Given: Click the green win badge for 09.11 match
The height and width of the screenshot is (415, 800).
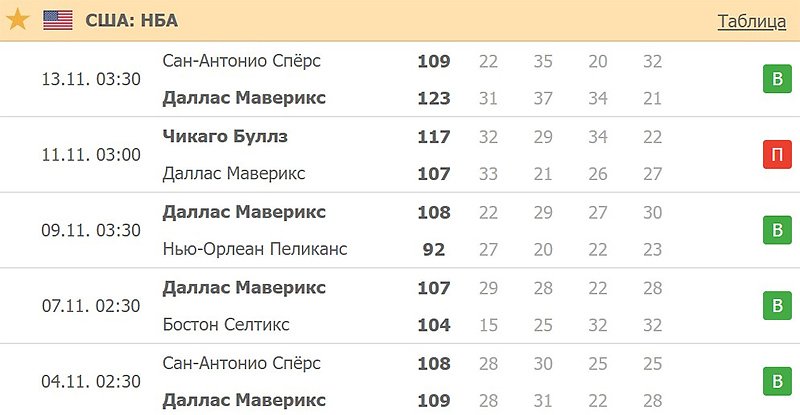Looking at the screenshot, I should (x=777, y=230).
